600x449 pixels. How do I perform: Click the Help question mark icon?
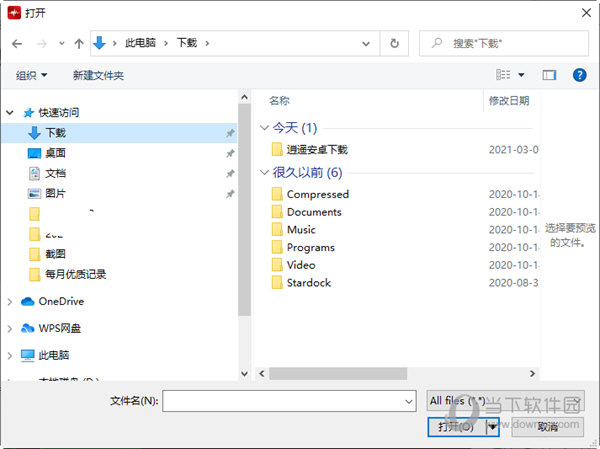coord(578,75)
